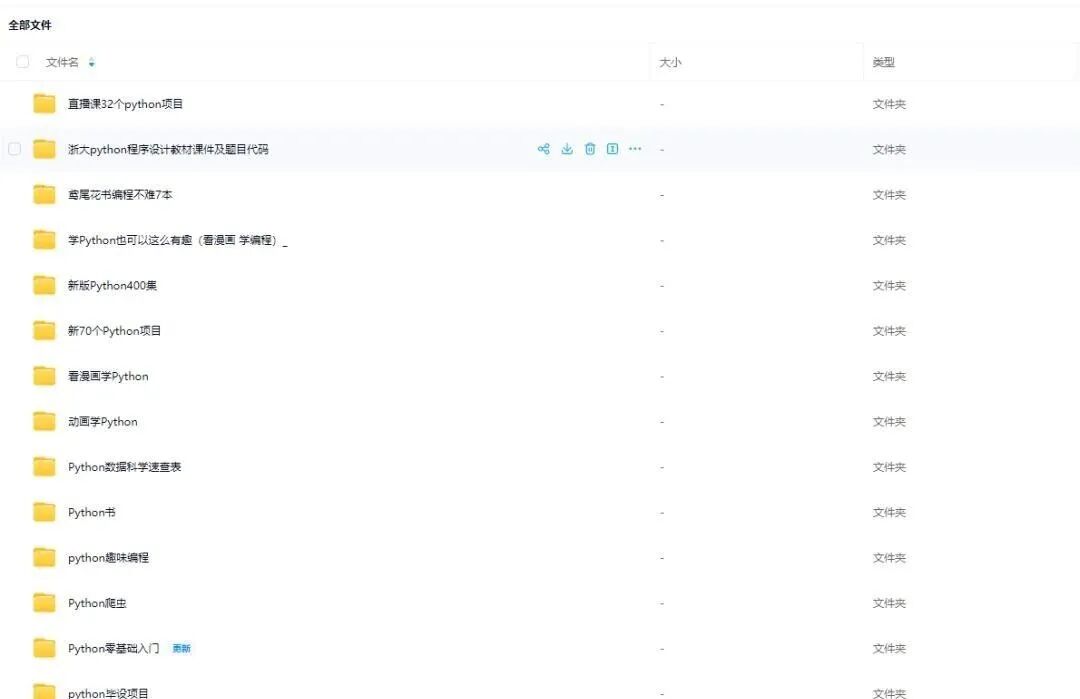This screenshot has width=1080, height=699.
Task: Toggle the sort arrow beside 文件名
Action: (92, 62)
